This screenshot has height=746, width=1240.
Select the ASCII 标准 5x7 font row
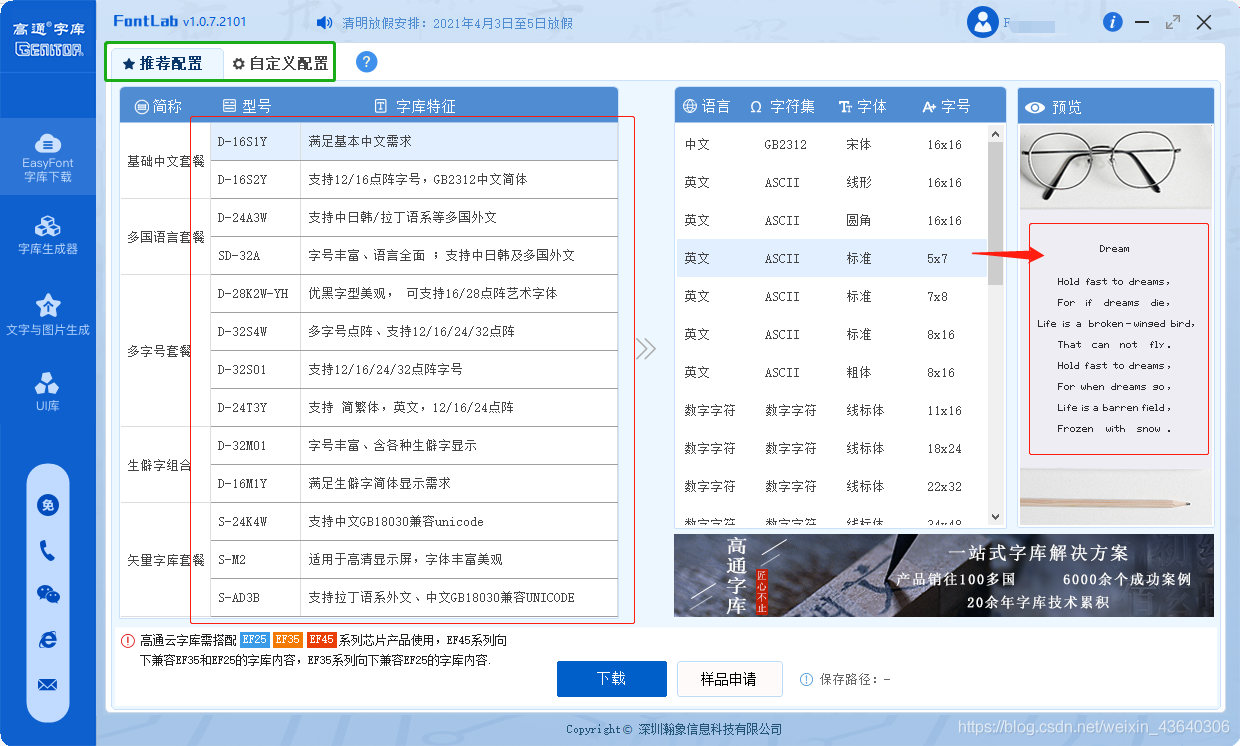(832, 259)
